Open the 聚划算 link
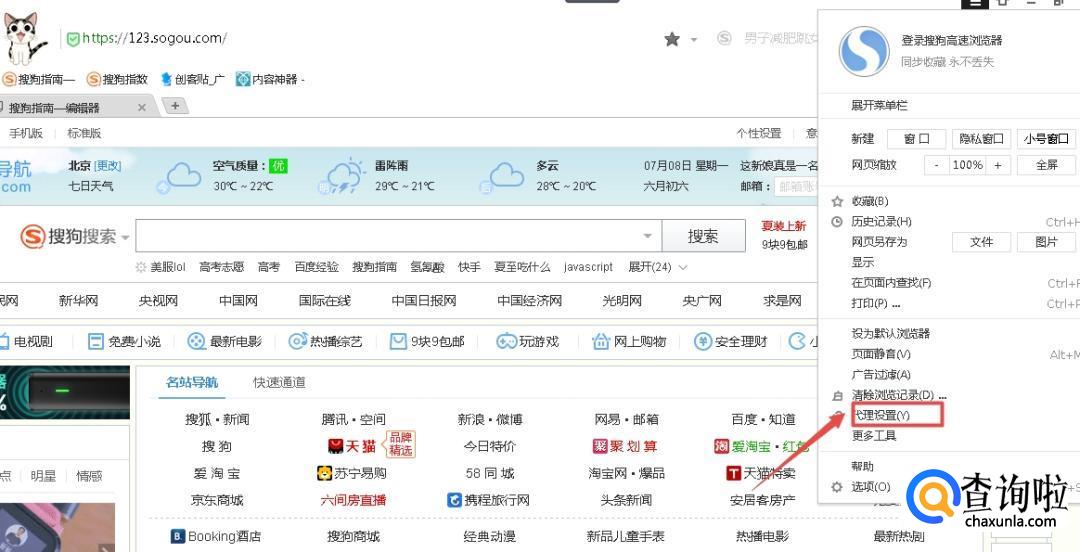1080x552 pixels. [625, 447]
